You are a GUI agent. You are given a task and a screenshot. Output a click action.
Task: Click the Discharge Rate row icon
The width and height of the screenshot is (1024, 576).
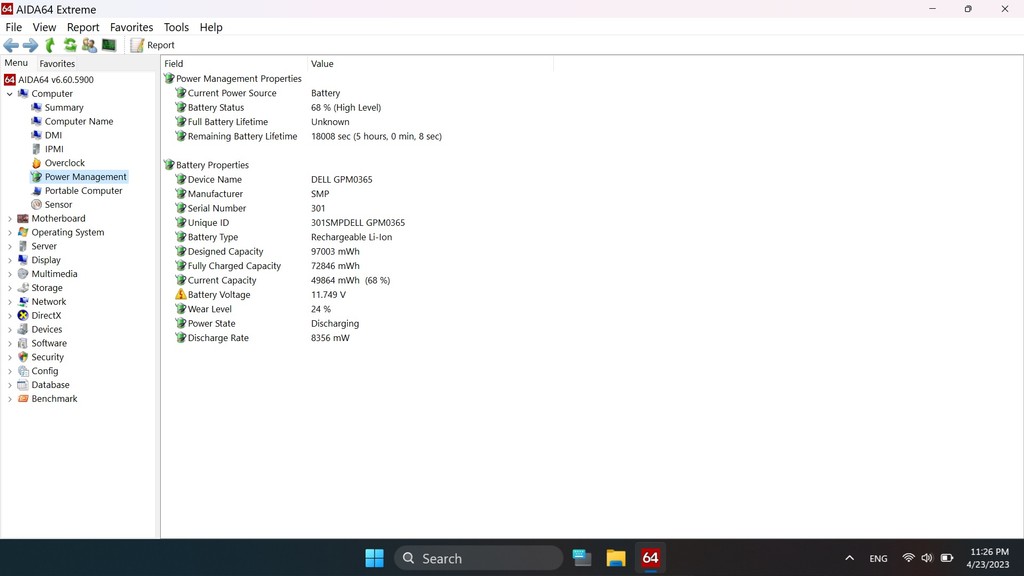[x=181, y=338]
